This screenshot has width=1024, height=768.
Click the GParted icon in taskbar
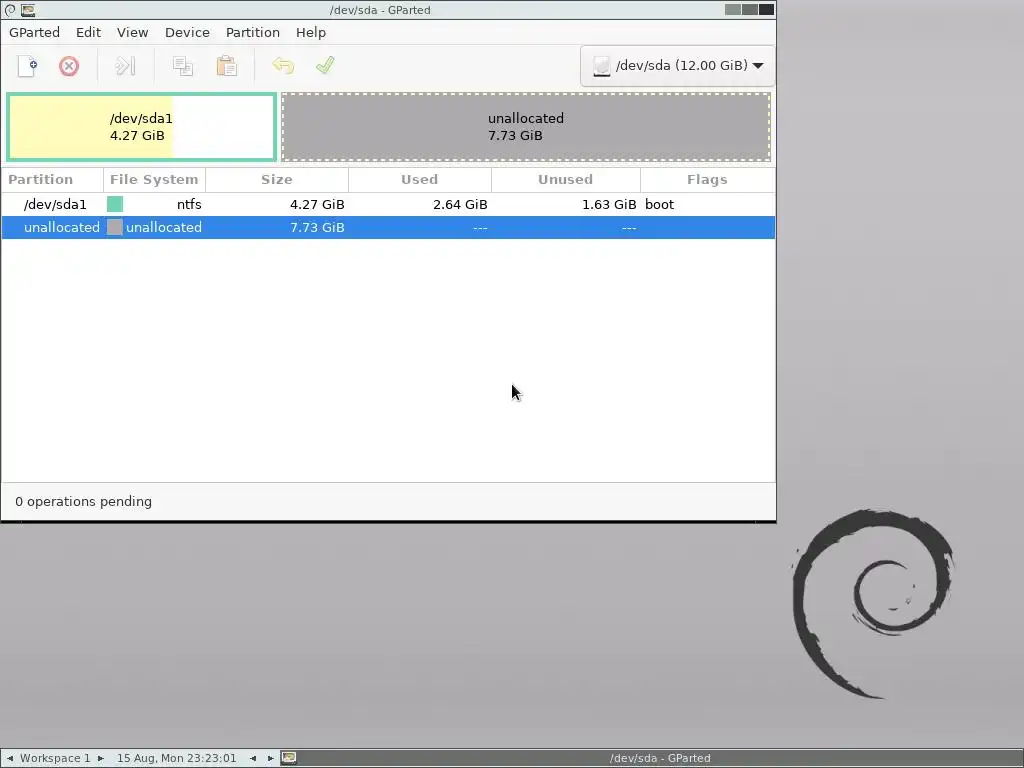(x=289, y=758)
